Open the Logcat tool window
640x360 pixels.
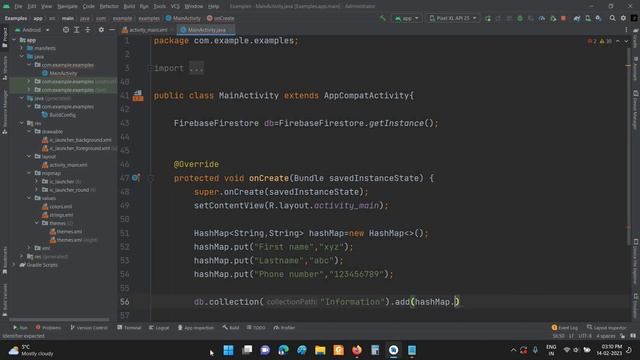(159, 328)
